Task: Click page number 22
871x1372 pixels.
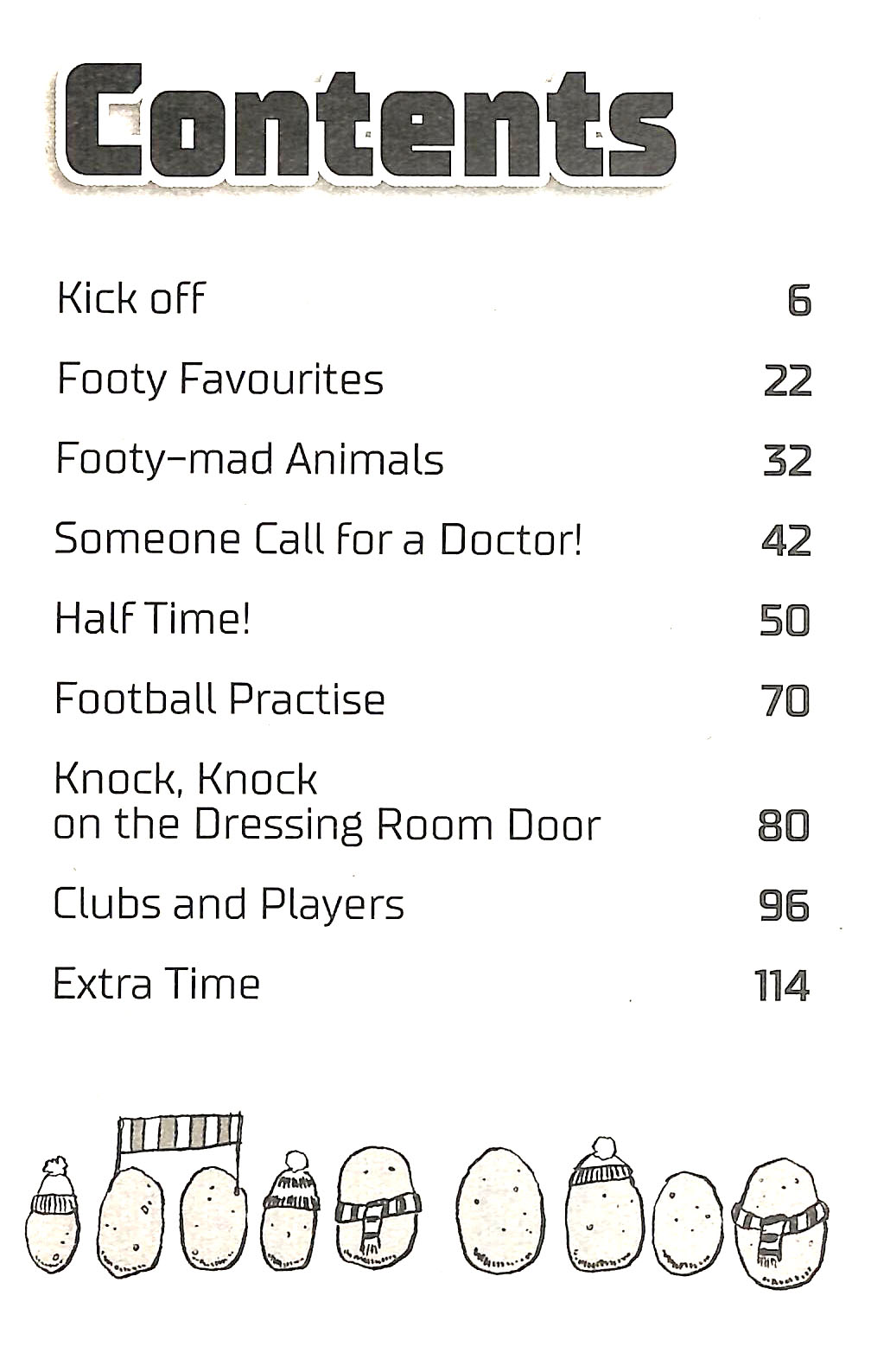Action: point(788,380)
